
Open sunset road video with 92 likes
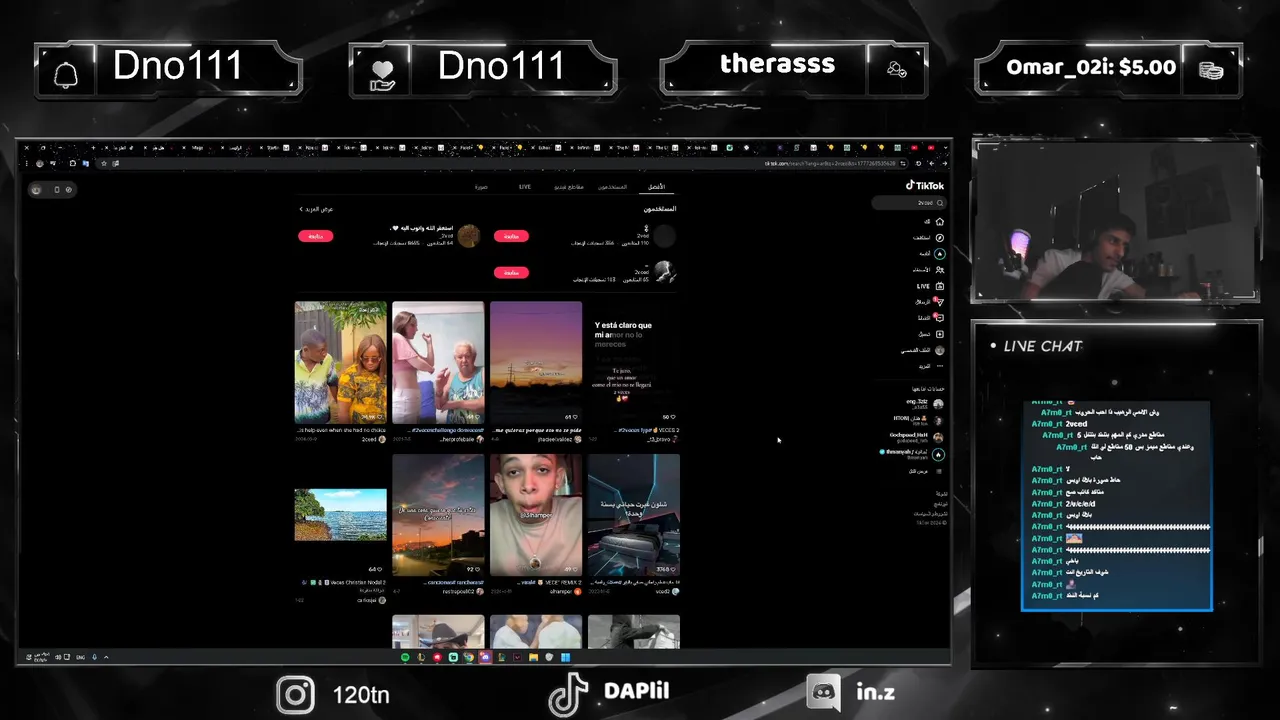pyautogui.click(x=438, y=515)
